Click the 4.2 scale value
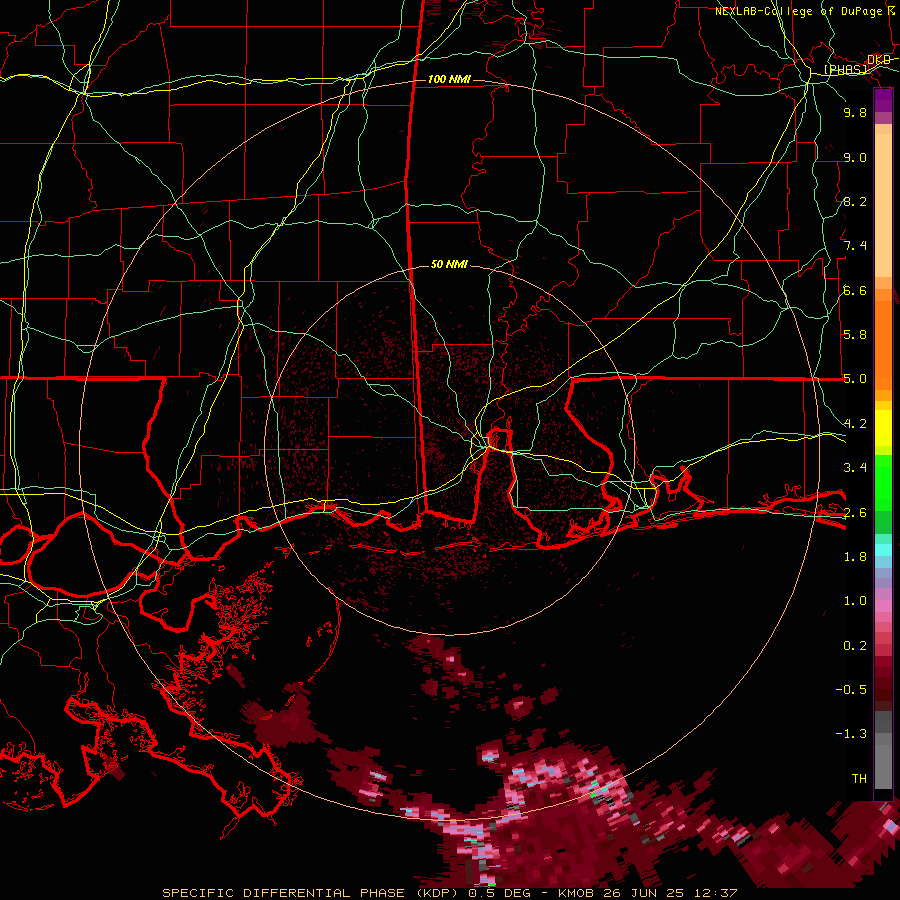The image size is (900, 900). 855,424
